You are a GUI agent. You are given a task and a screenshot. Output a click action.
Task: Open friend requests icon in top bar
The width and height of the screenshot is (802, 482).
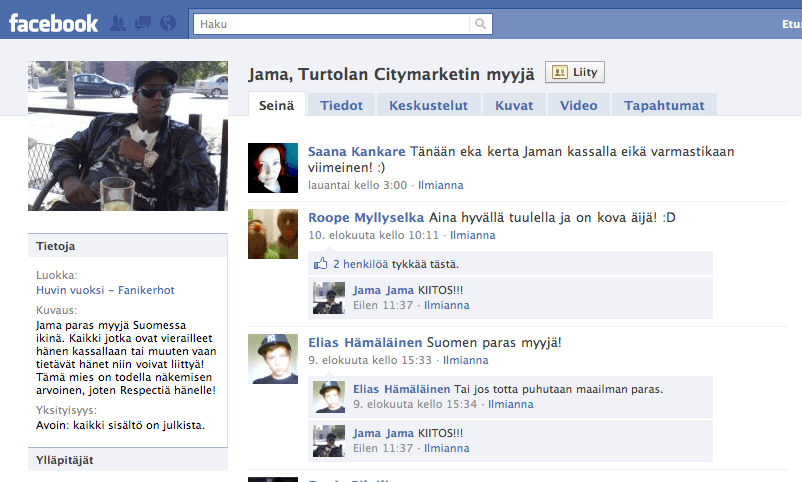pos(119,23)
